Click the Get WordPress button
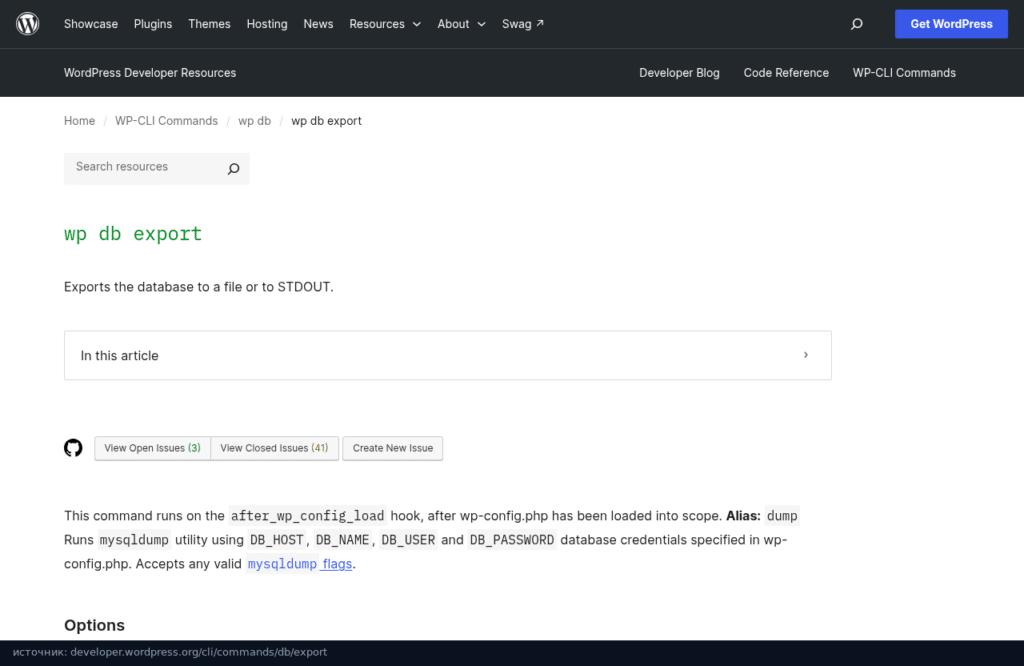This screenshot has height=666, width=1024. (x=951, y=24)
